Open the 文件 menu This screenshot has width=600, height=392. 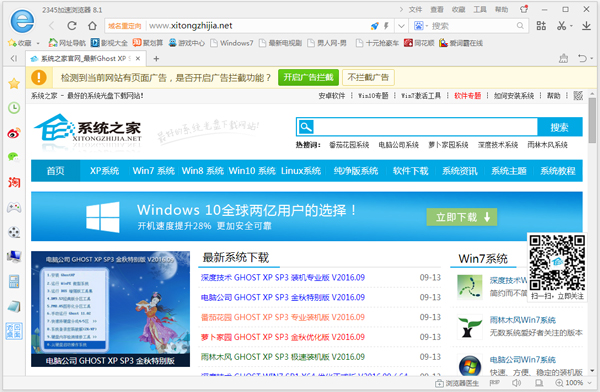pyautogui.click(x=415, y=10)
